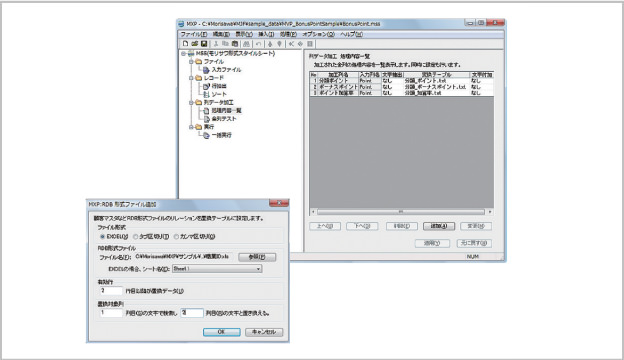This screenshot has width=624, height=360.
Task: Click the NUM indicator in the status bar
Action: point(472,257)
